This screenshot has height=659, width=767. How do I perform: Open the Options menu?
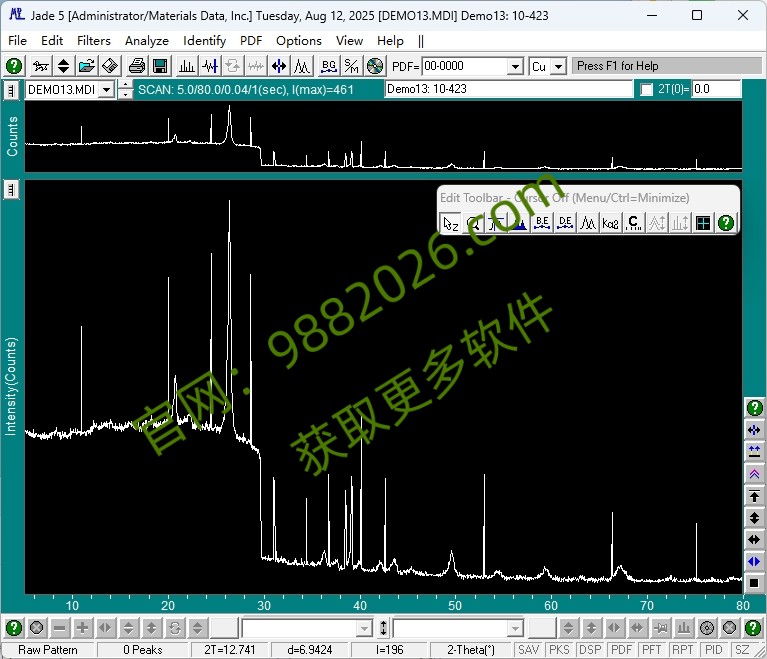point(299,41)
